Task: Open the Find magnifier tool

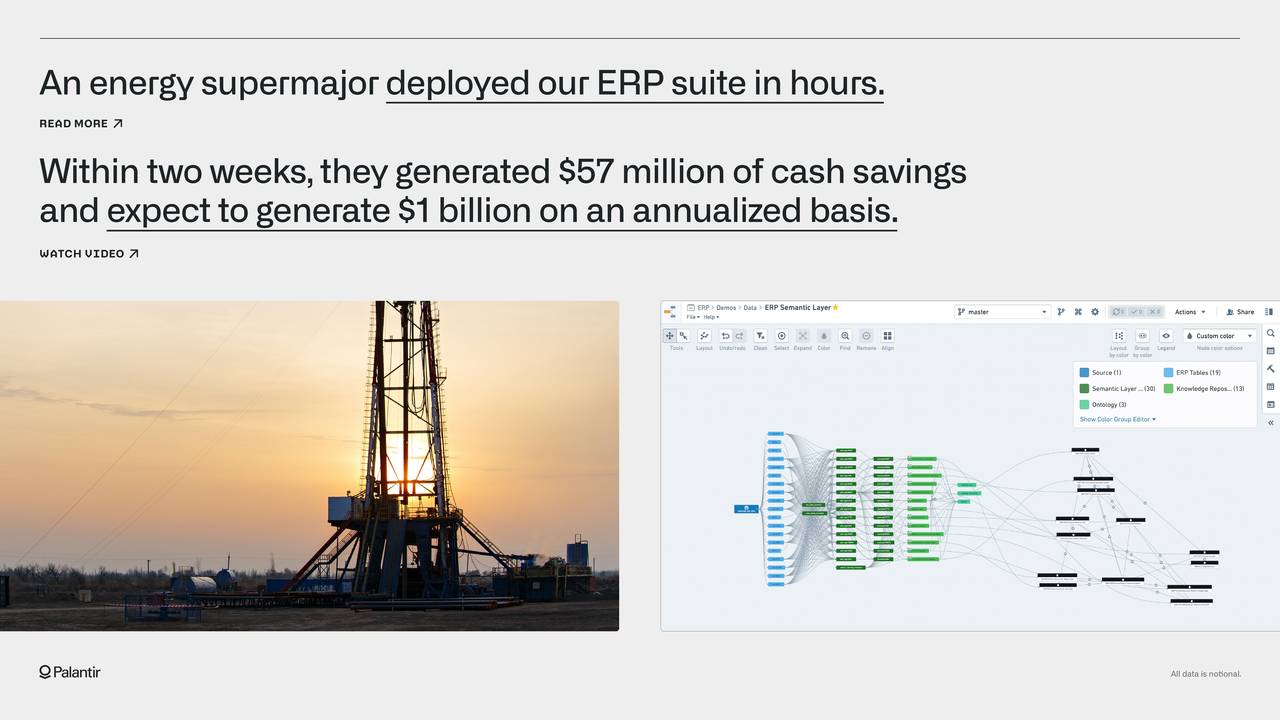Action: [x=845, y=336]
